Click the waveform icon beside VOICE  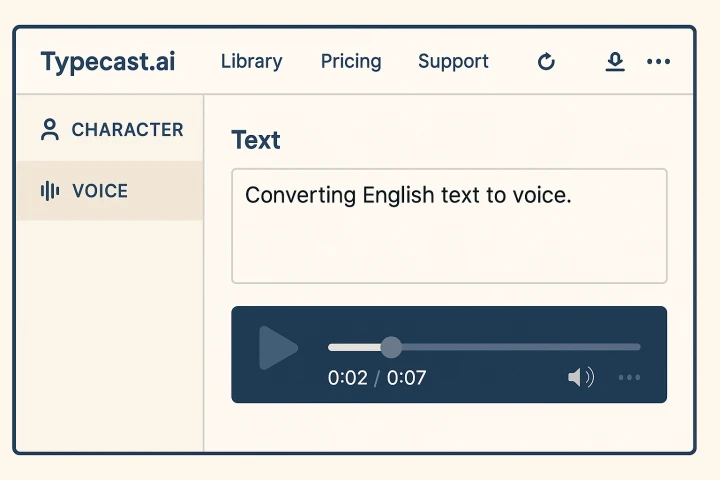click(50, 191)
